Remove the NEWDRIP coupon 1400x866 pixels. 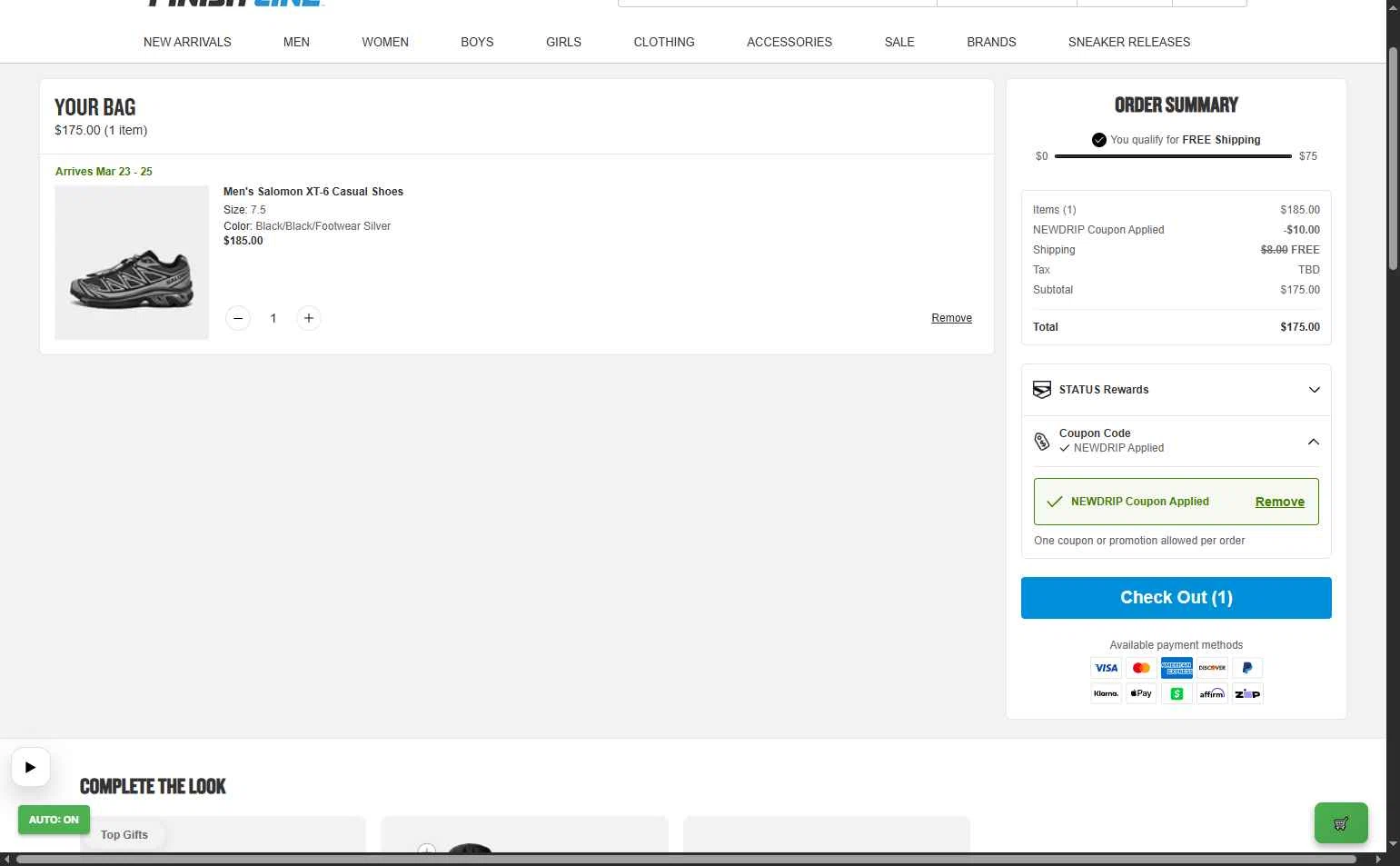tap(1280, 502)
